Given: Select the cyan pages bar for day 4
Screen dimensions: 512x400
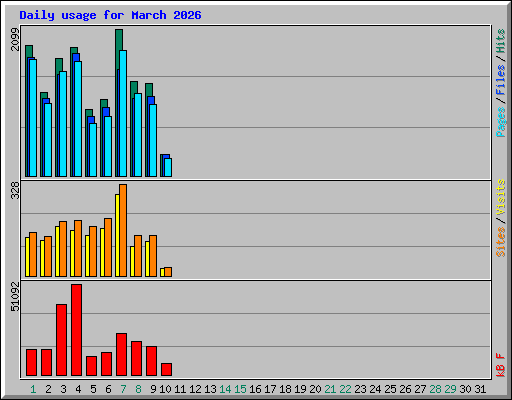Looking at the screenshot, I should pyautogui.click(x=78, y=119).
